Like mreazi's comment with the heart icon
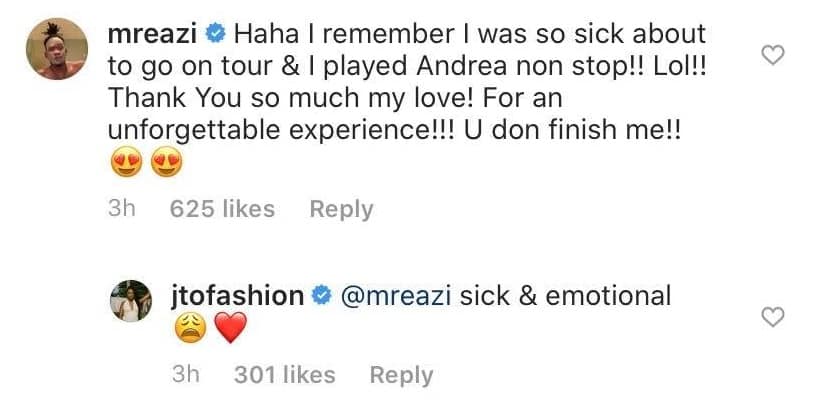This screenshot has height=416, width=828. 773,56
